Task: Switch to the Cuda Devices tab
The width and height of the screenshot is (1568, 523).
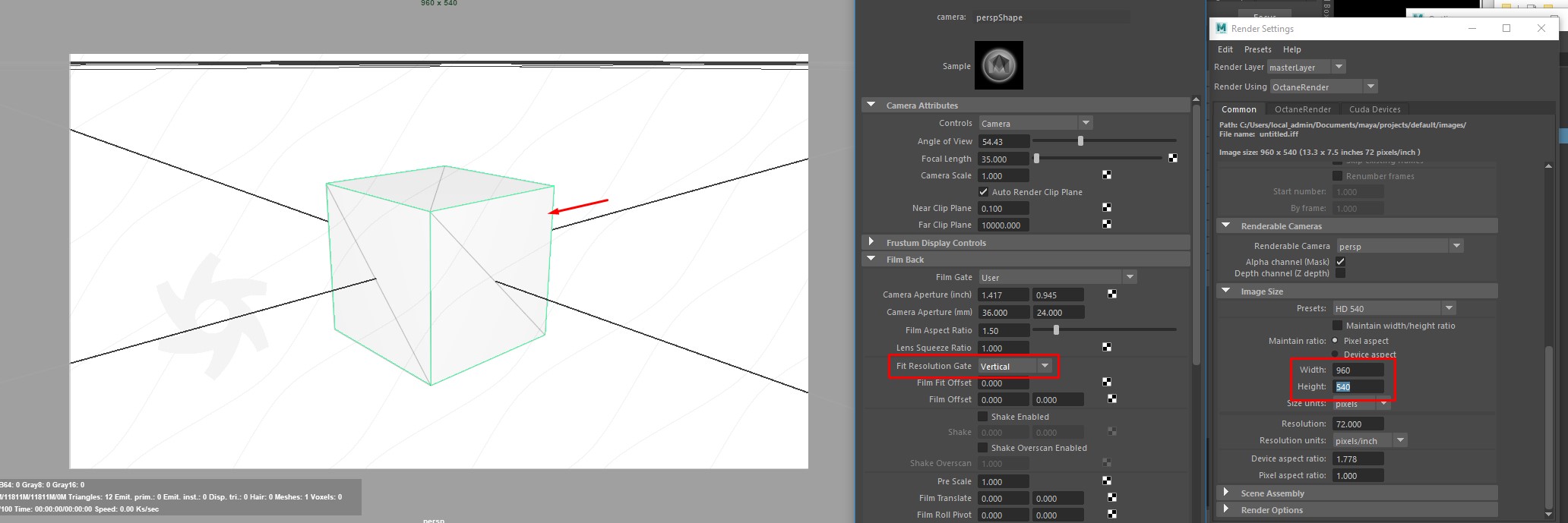Action: click(x=1375, y=109)
